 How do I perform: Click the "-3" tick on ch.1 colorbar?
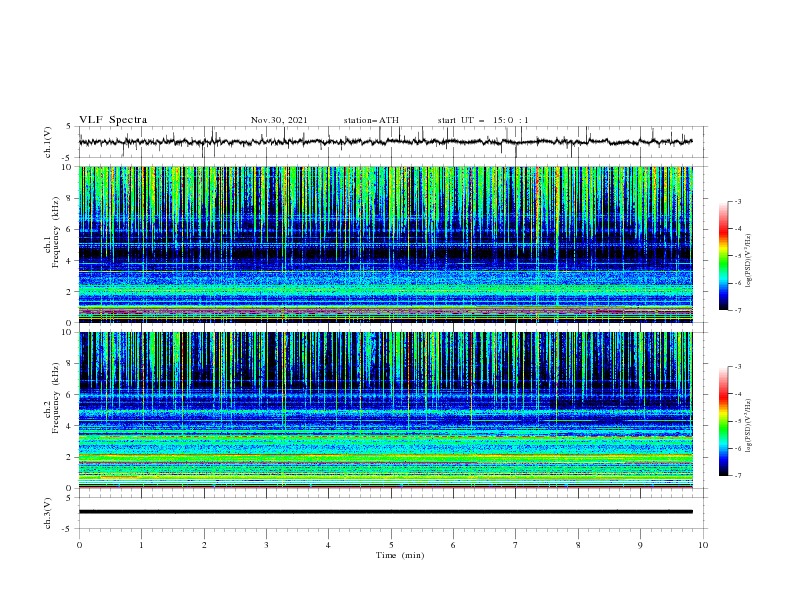click(x=737, y=201)
